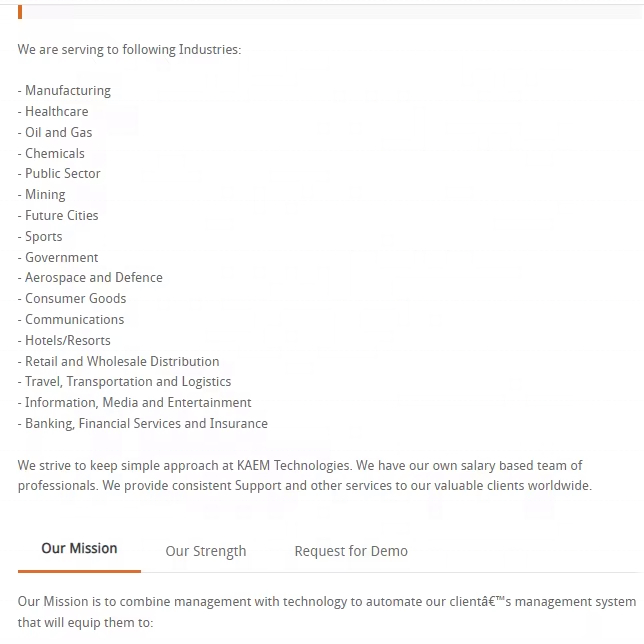Click Banking, Financial Services and Insurance
This screenshot has height=644, width=644.
(x=146, y=424)
